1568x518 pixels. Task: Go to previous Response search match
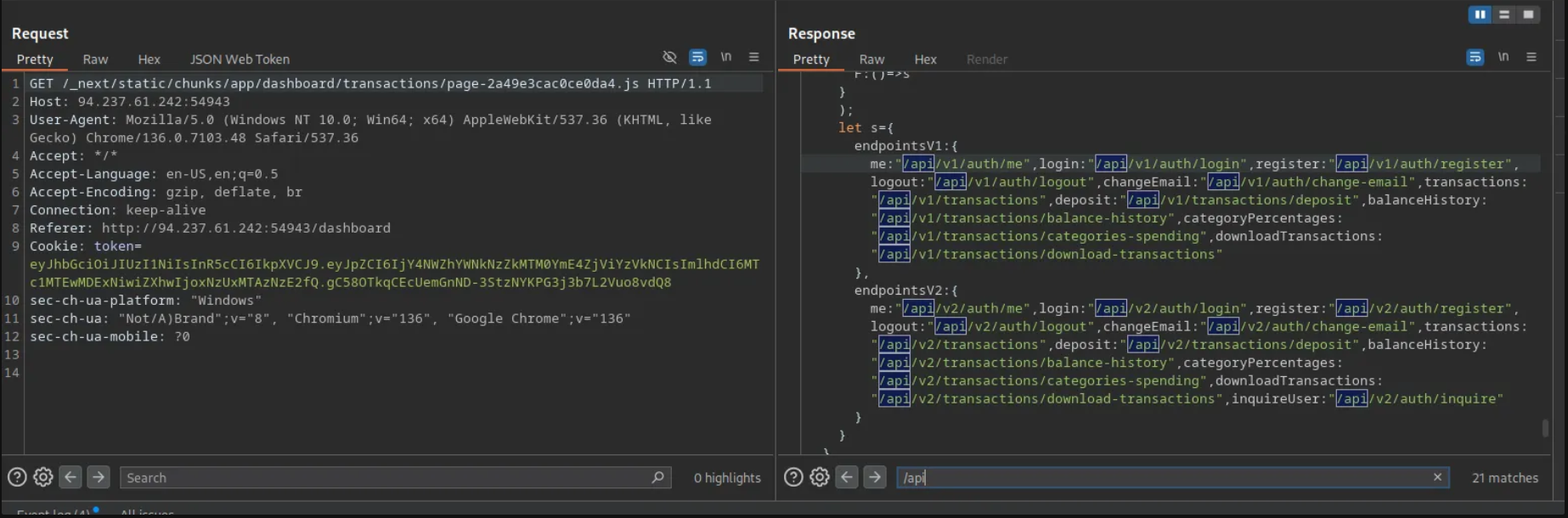847,477
